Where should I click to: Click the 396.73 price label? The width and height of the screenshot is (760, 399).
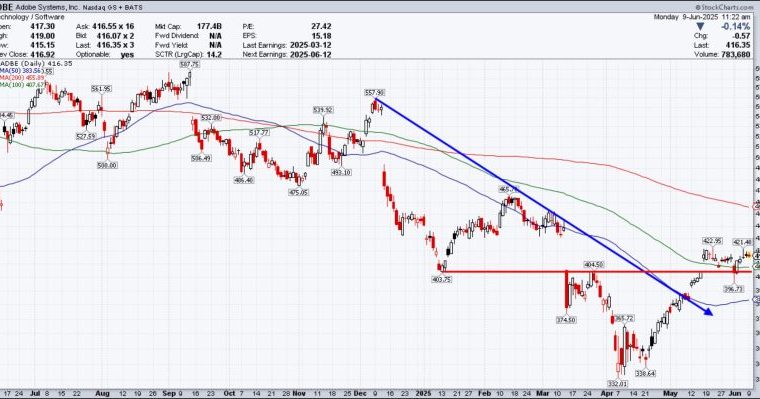coord(733,289)
